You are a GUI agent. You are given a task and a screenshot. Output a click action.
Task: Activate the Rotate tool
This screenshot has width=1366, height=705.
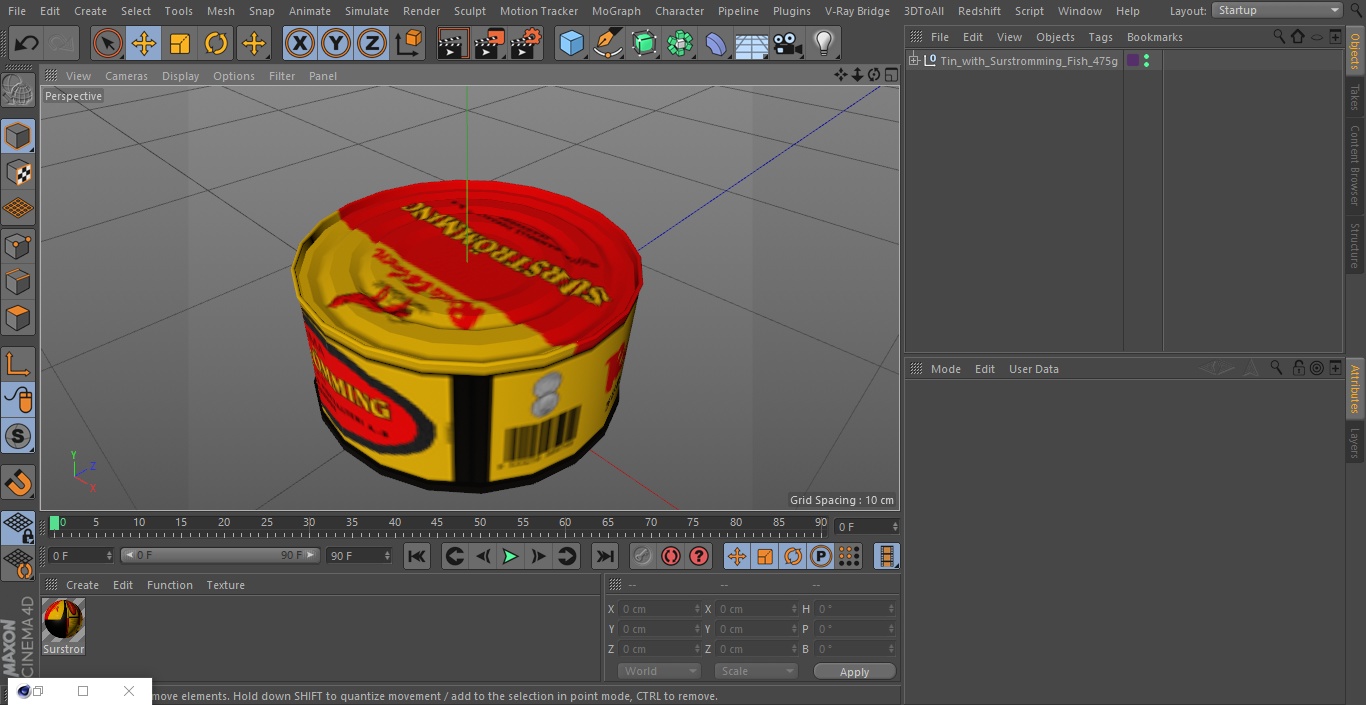tap(216, 43)
